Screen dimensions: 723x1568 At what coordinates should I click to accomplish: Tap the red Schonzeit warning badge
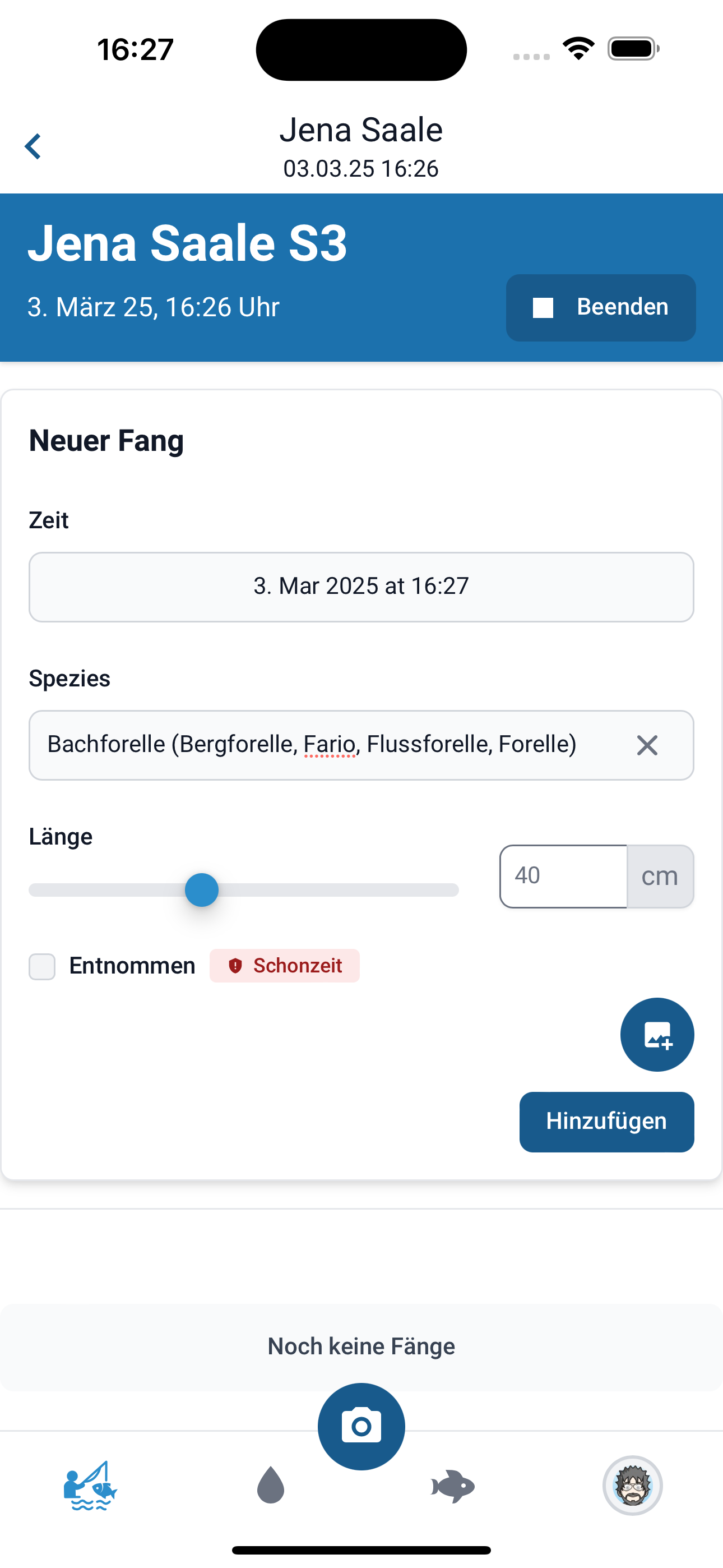click(x=285, y=965)
